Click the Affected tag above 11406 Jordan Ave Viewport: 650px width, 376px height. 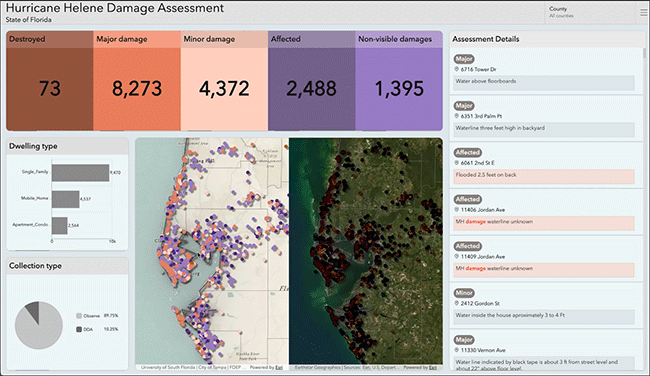pos(468,199)
